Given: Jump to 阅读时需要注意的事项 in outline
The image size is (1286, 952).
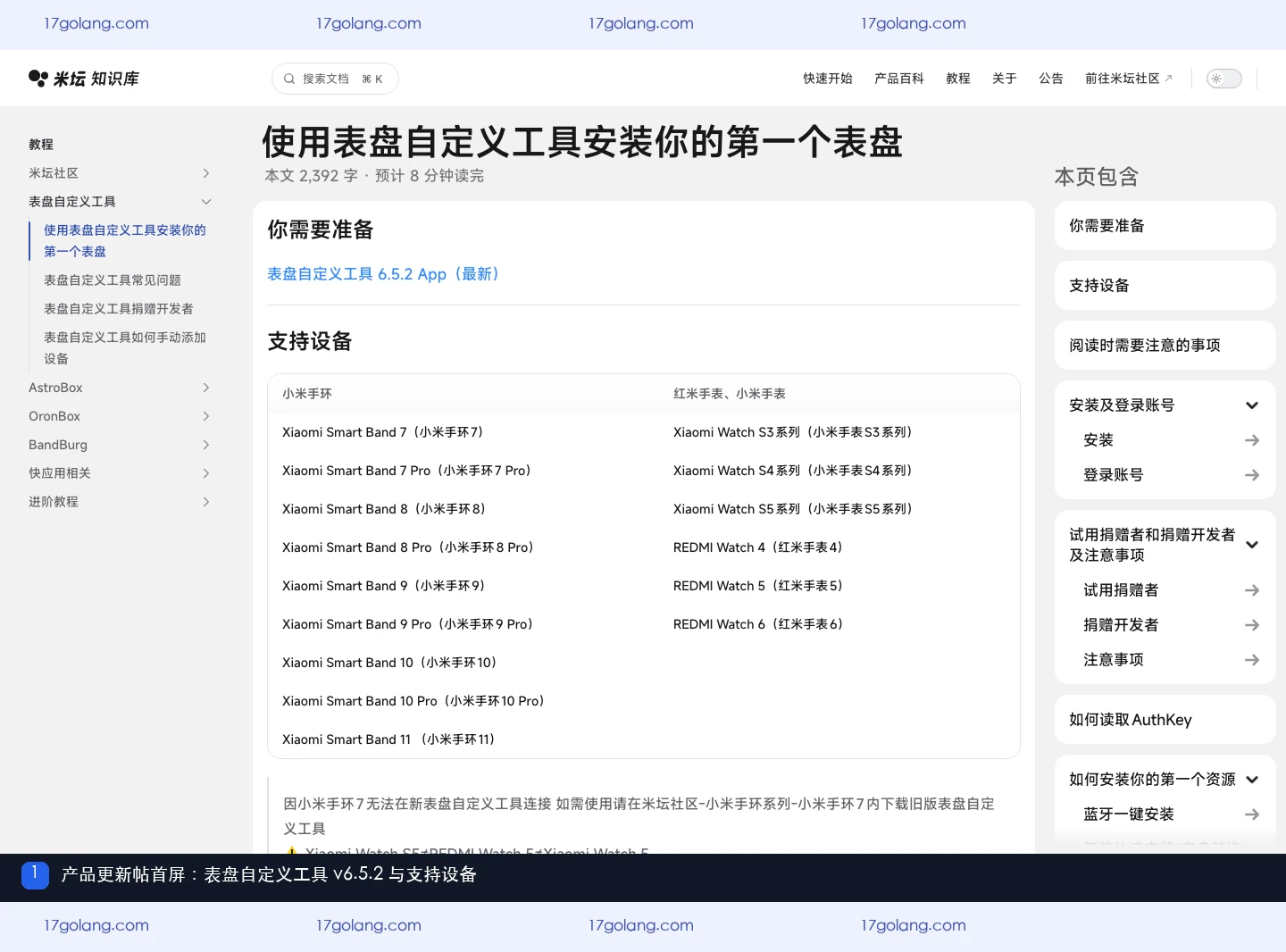Looking at the screenshot, I should tap(1165, 346).
